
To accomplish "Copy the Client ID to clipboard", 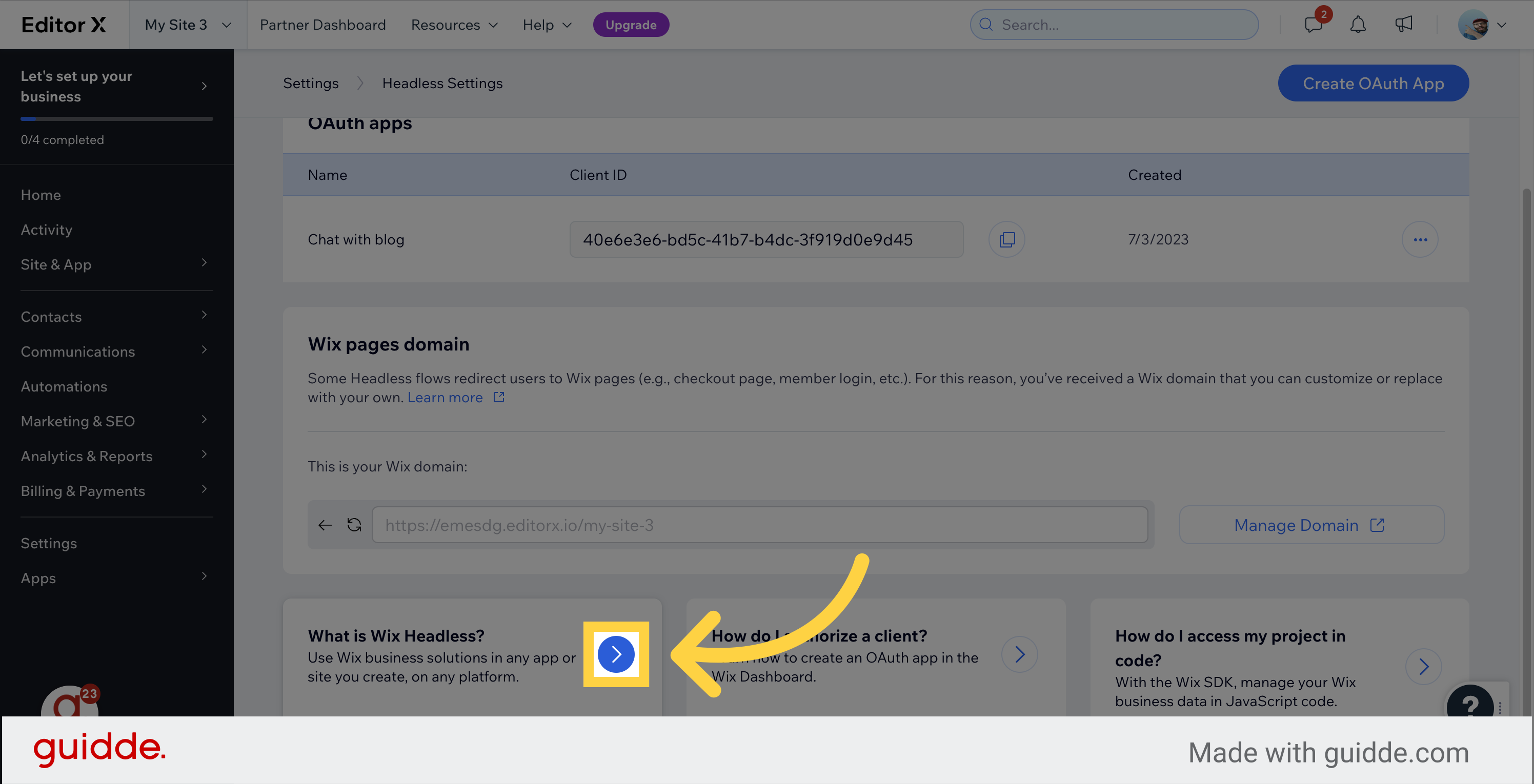I will coord(1006,239).
